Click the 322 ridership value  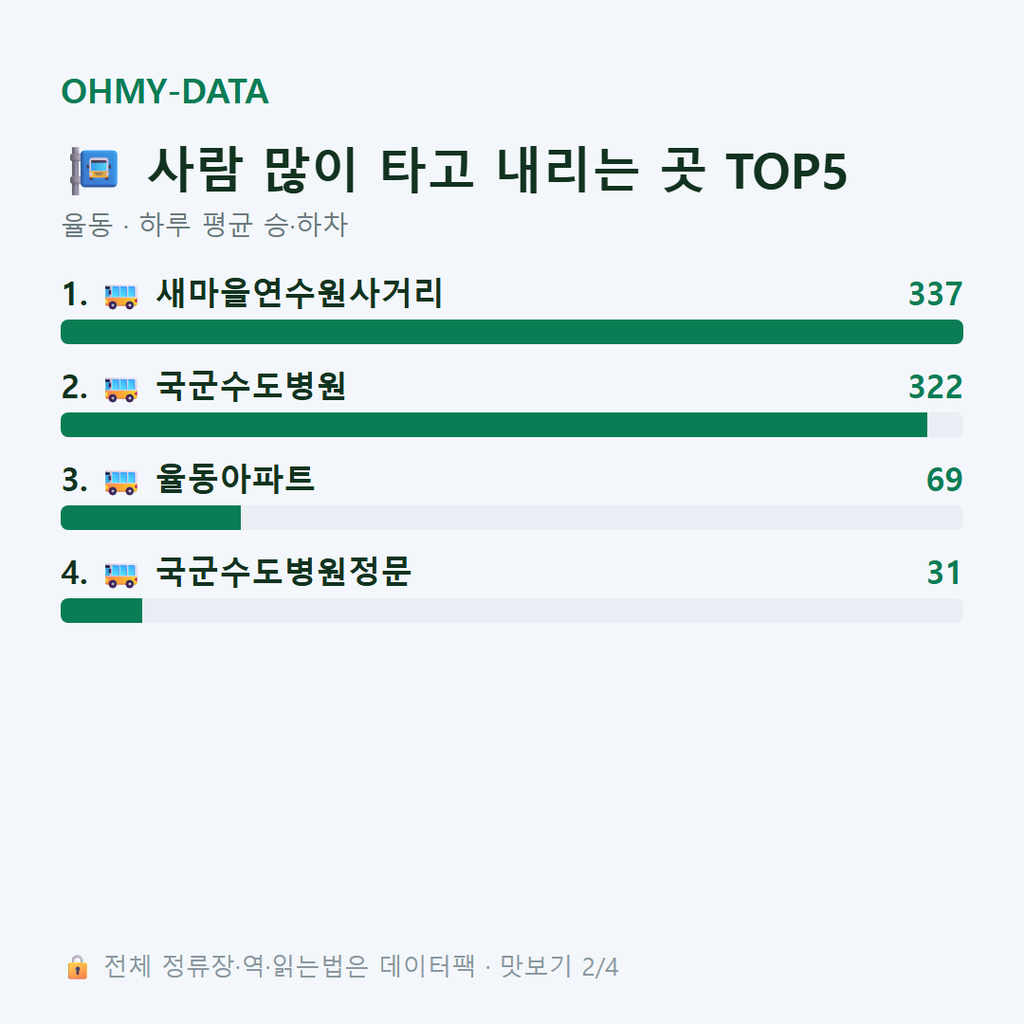935,387
